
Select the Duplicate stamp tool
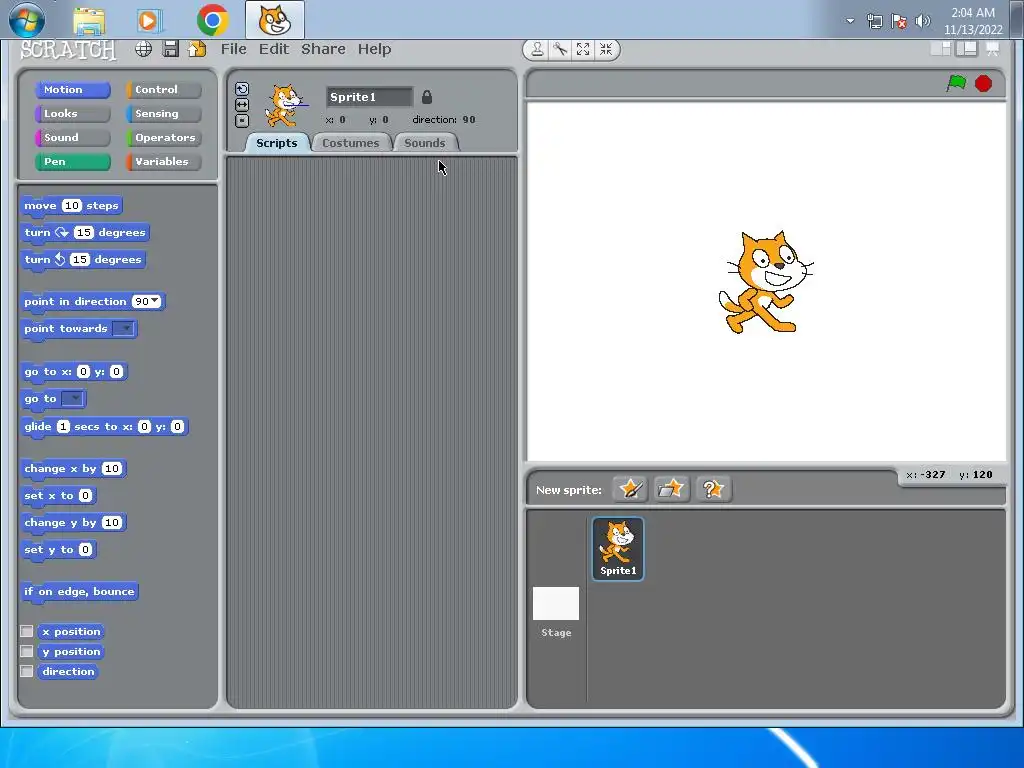click(537, 50)
